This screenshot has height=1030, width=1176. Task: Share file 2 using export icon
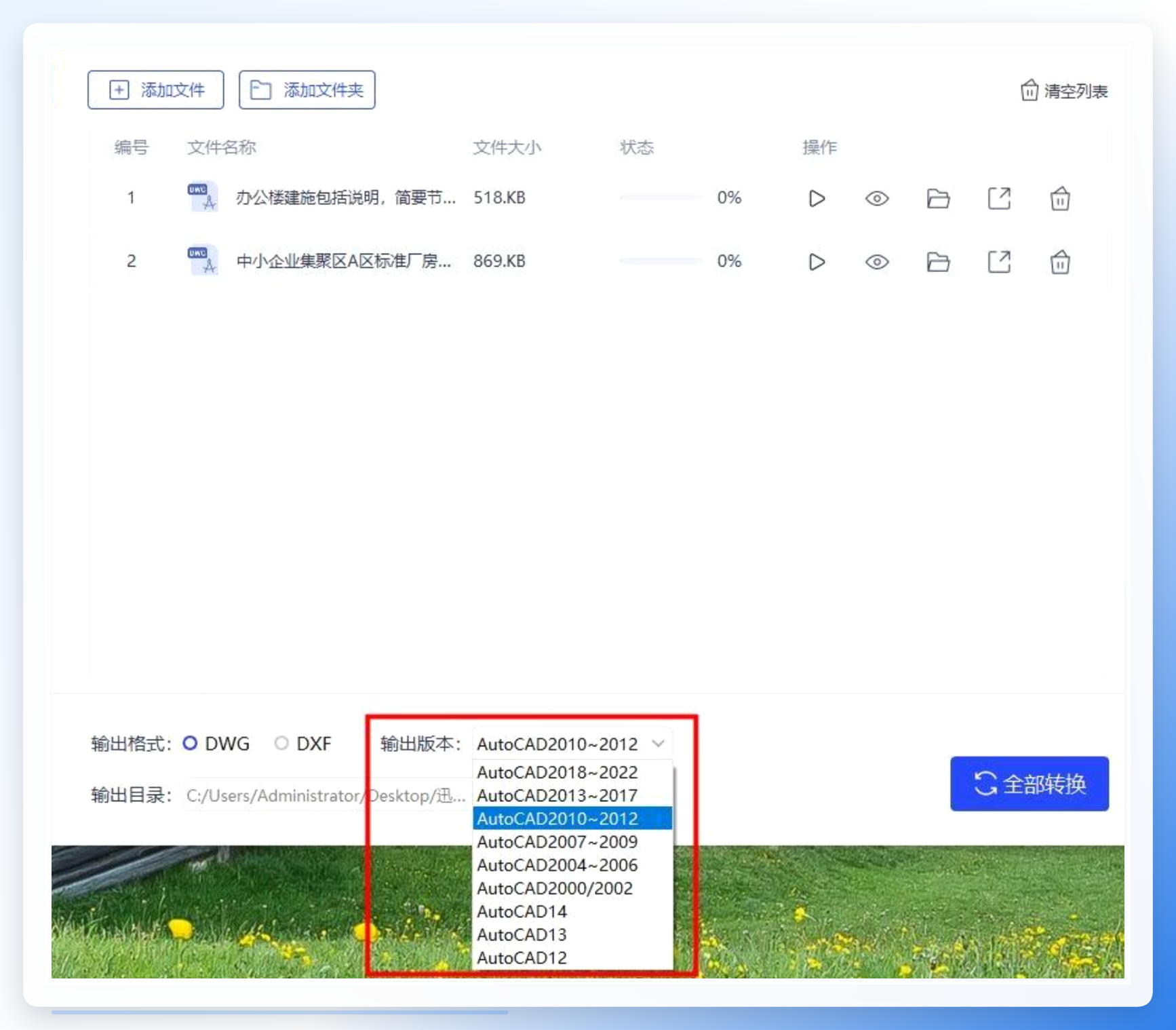coord(999,261)
